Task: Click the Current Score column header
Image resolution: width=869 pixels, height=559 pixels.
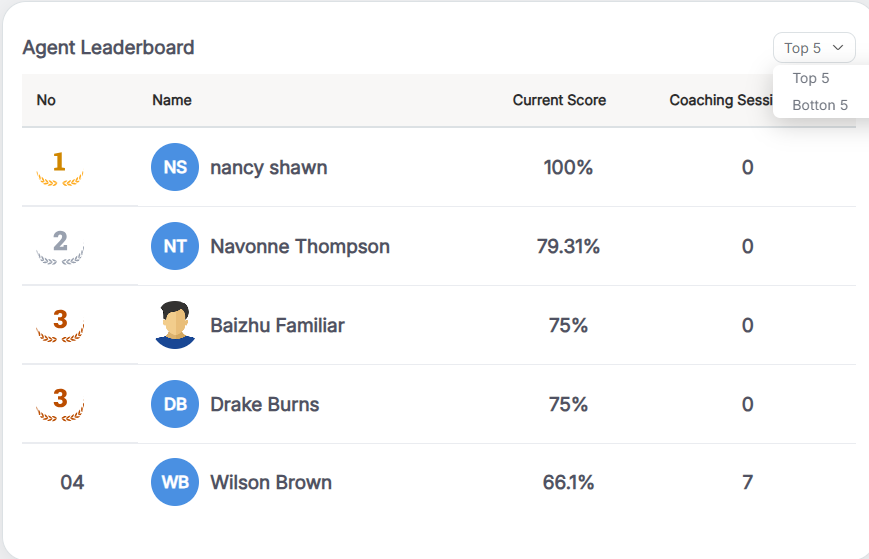Action: pyautogui.click(x=559, y=100)
